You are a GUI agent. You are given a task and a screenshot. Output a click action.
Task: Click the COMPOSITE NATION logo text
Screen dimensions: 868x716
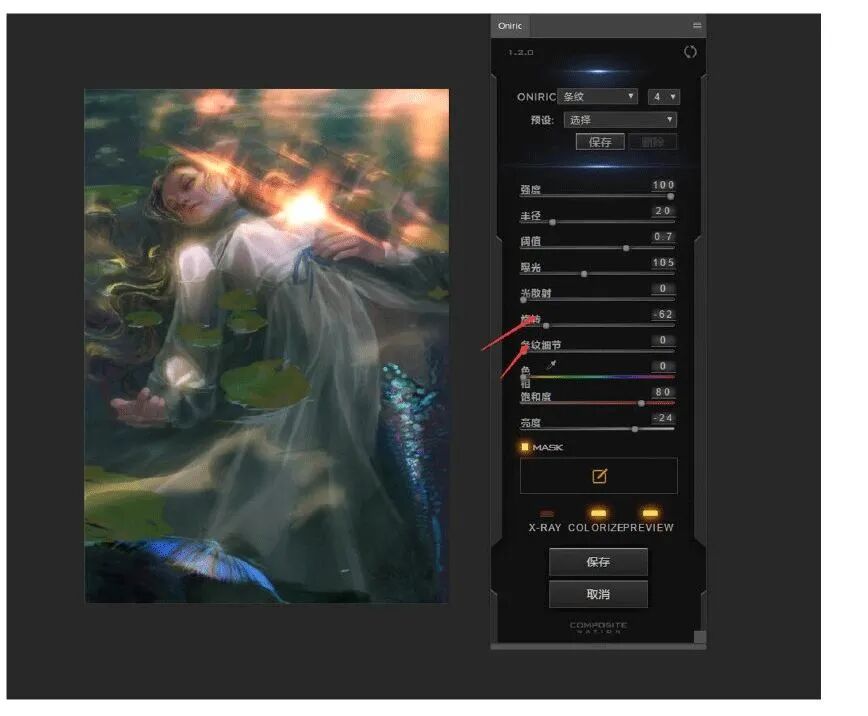[598, 627]
